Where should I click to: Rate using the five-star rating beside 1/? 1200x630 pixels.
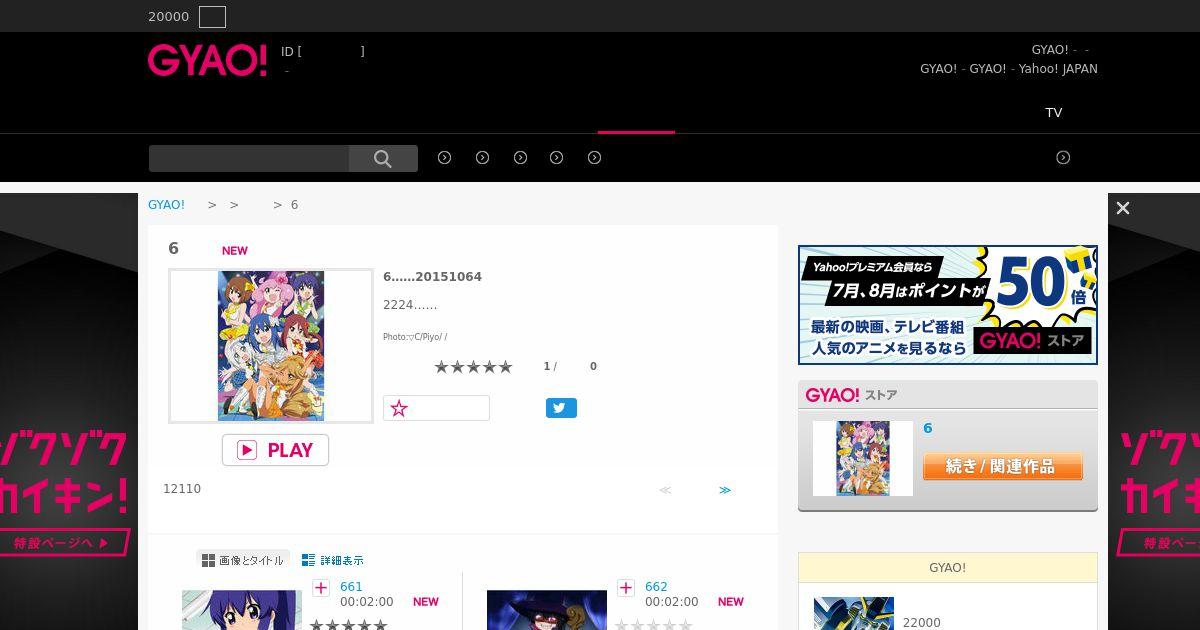[x=473, y=367]
